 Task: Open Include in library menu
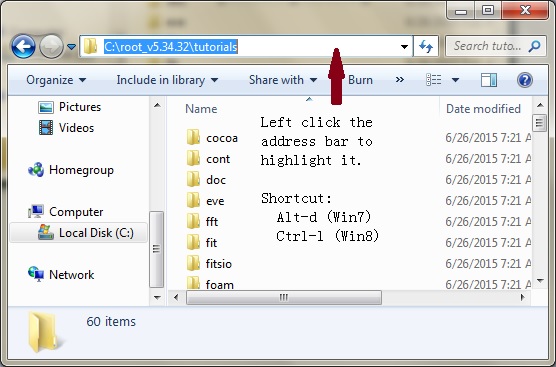point(167,80)
